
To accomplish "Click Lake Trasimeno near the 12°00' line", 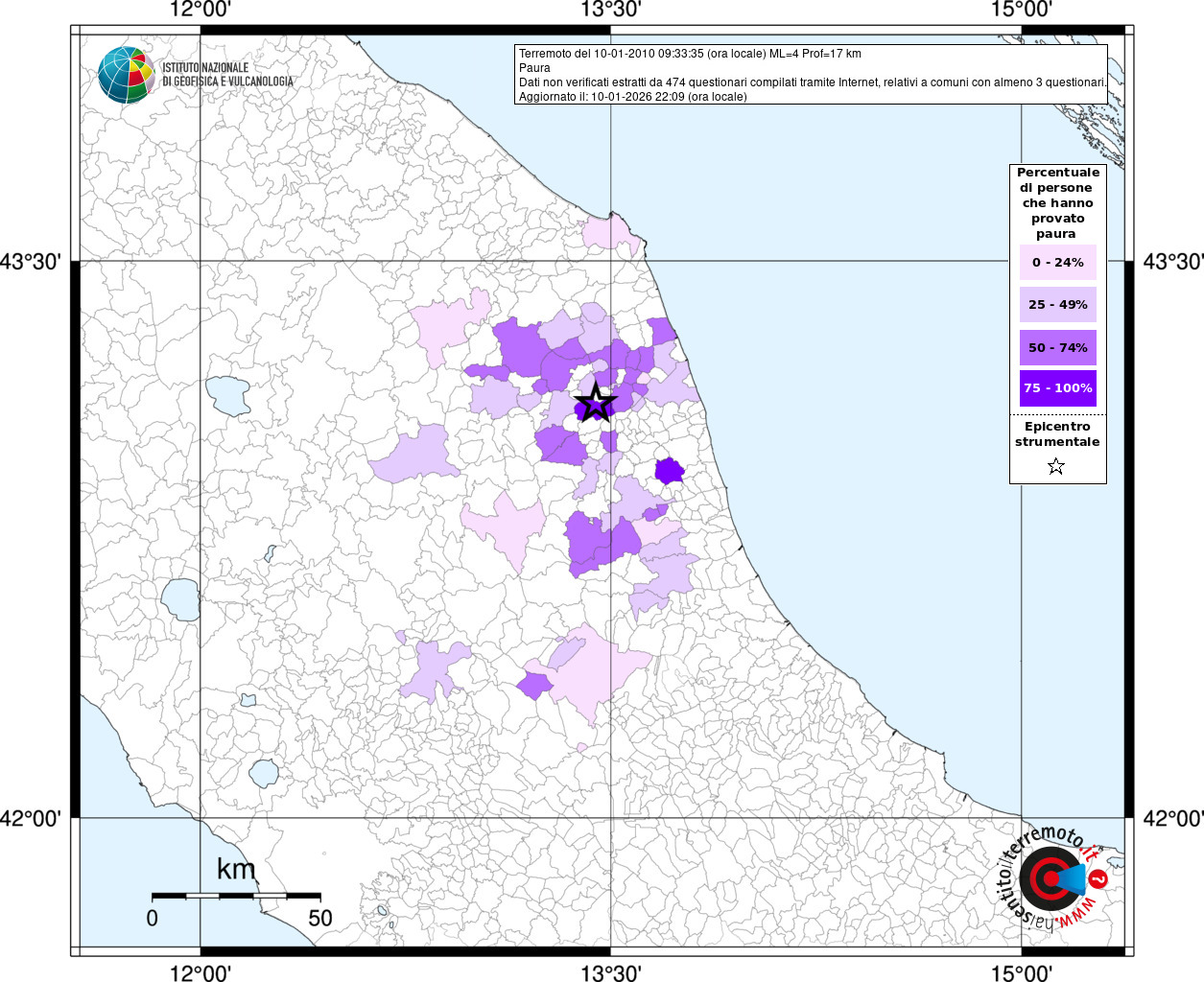I will coord(227,394).
